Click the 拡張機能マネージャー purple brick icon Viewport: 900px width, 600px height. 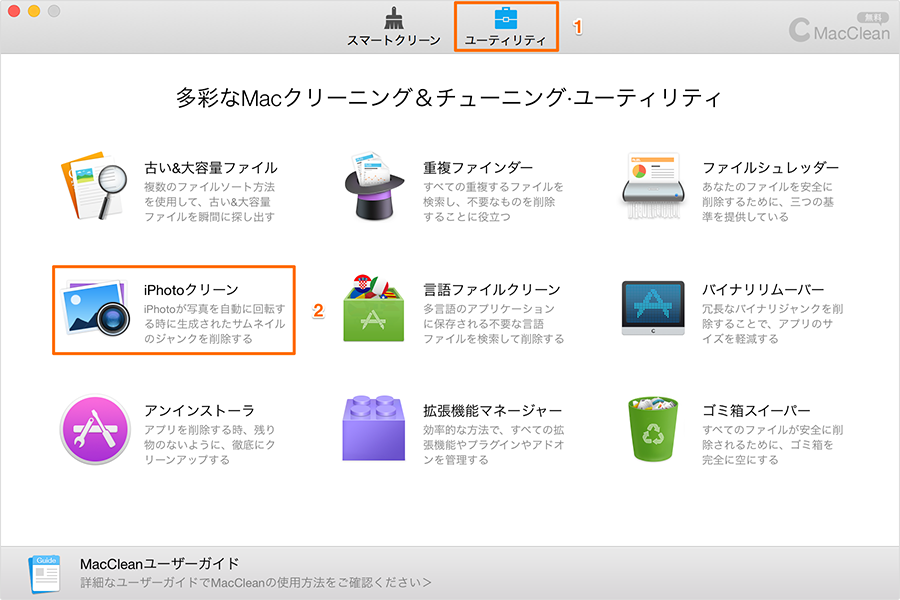374,428
